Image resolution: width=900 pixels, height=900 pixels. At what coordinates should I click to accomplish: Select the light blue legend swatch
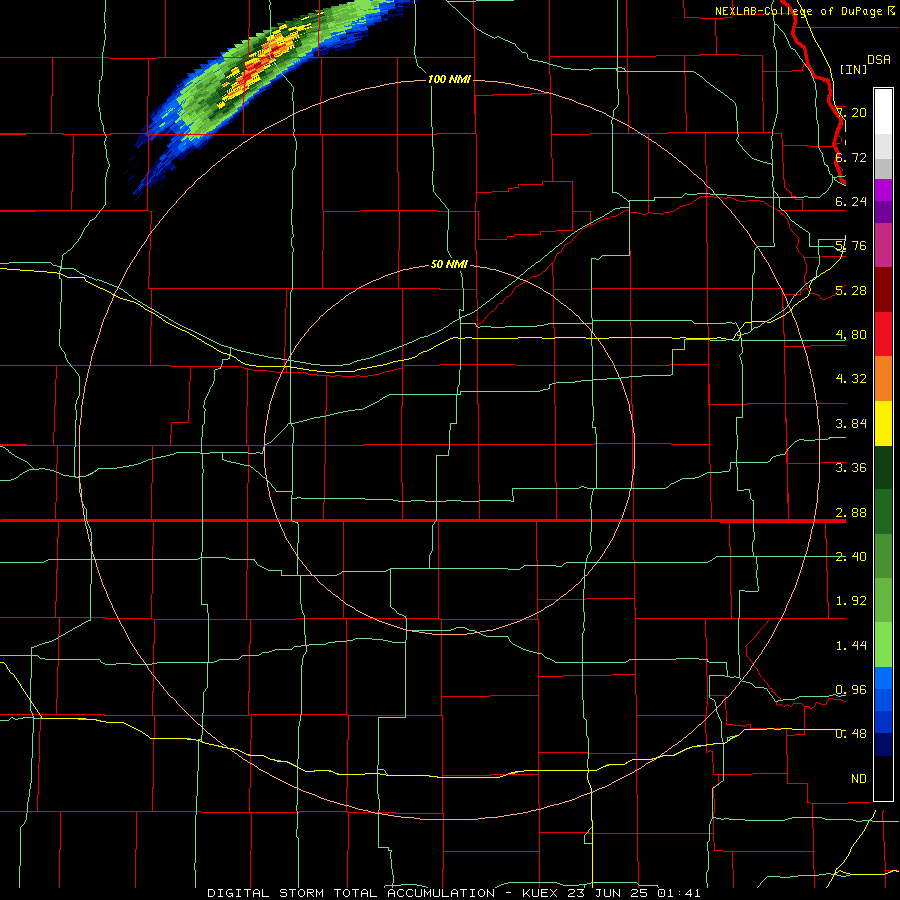click(883, 678)
